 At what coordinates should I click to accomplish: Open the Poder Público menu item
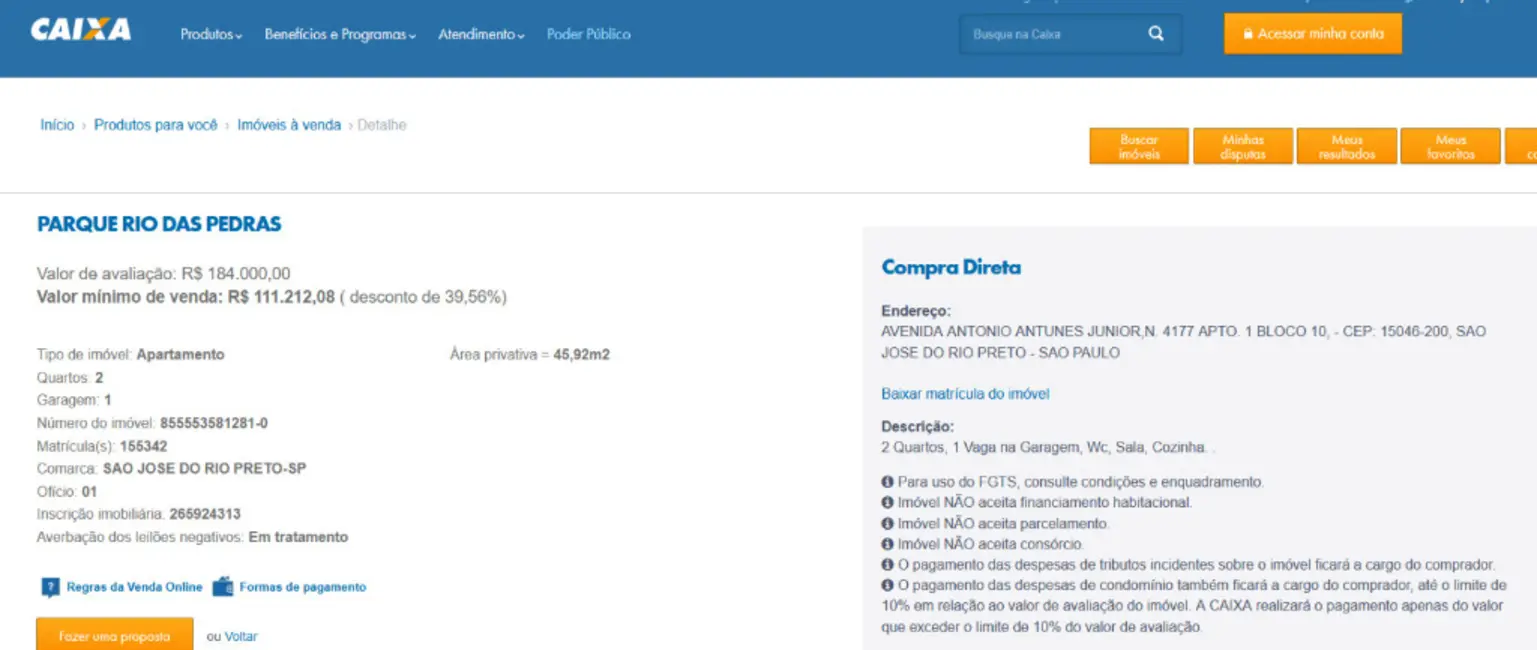coord(588,34)
